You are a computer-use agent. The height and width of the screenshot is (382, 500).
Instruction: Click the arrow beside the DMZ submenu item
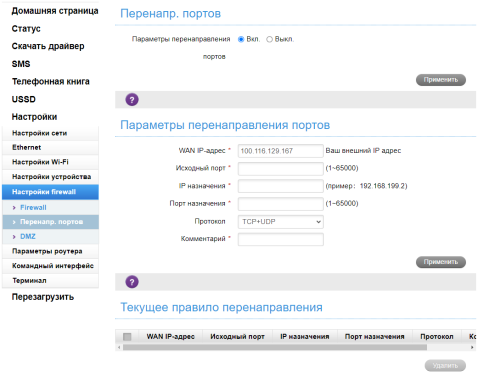pos(14,237)
